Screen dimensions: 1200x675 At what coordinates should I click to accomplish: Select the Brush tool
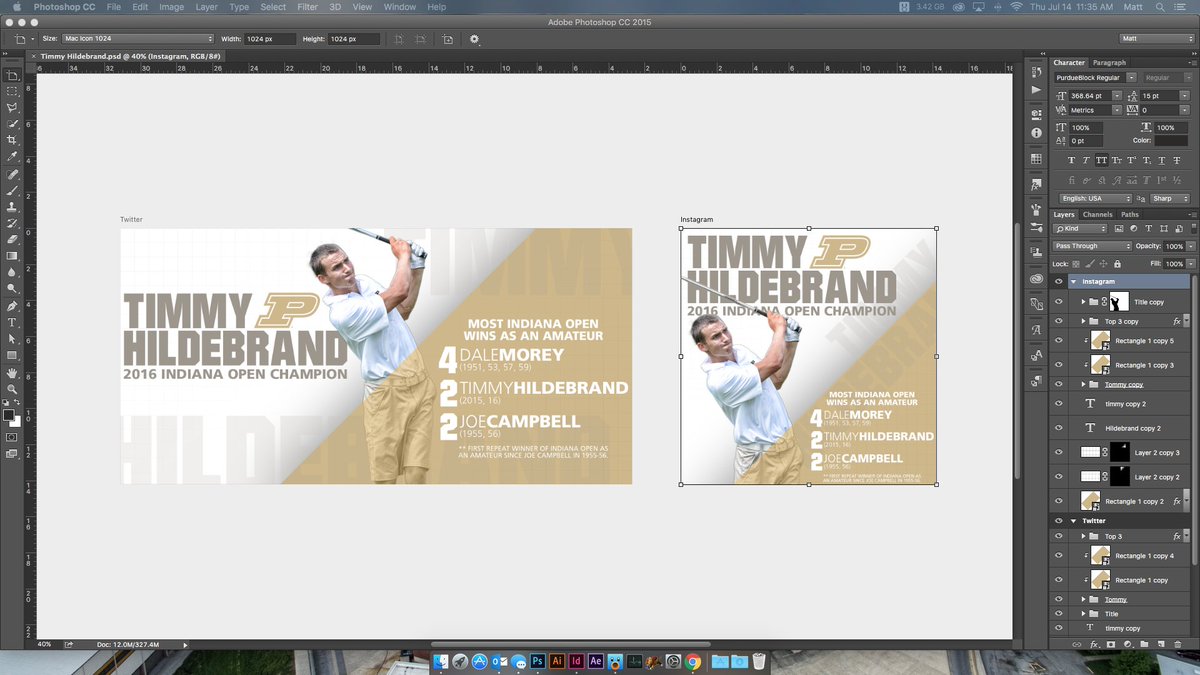(13, 190)
